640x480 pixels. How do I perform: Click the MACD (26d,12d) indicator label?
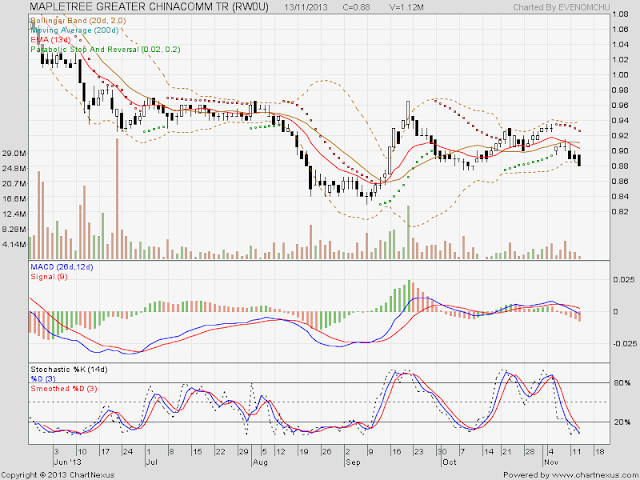(62, 267)
